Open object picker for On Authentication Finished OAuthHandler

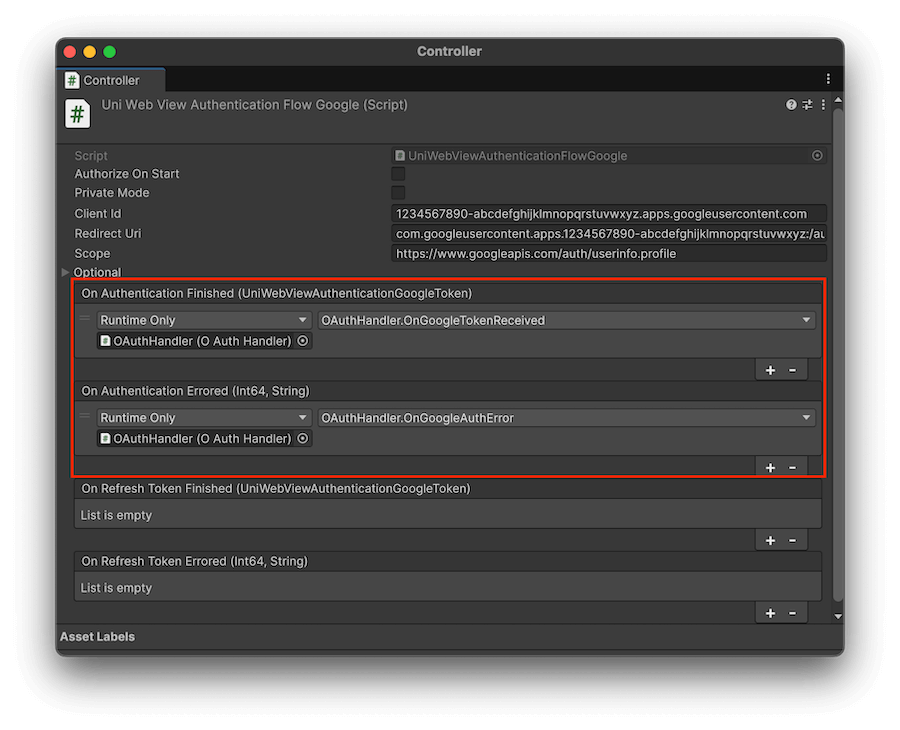303,341
